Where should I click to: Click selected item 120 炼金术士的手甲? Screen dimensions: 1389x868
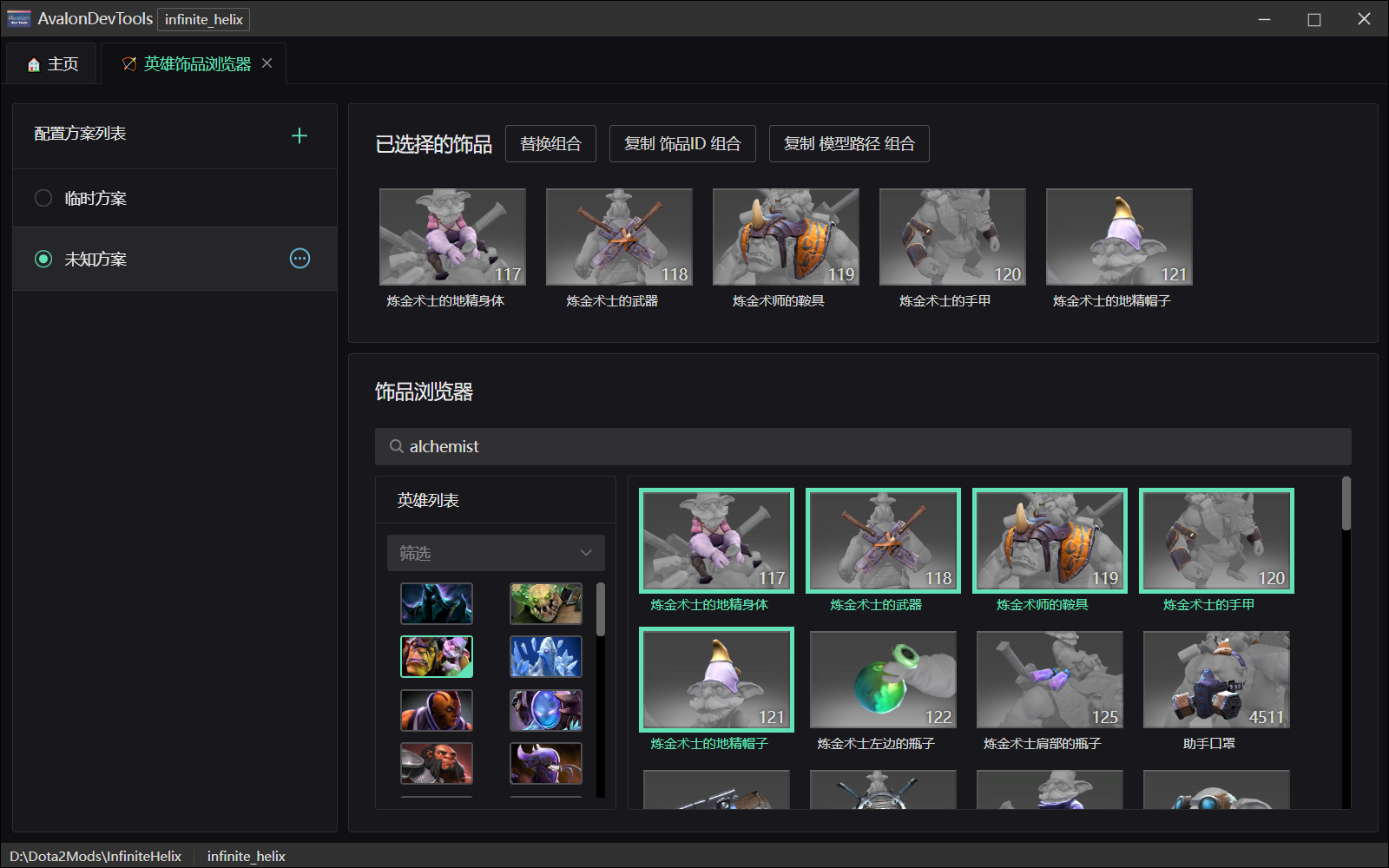click(x=952, y=237)
